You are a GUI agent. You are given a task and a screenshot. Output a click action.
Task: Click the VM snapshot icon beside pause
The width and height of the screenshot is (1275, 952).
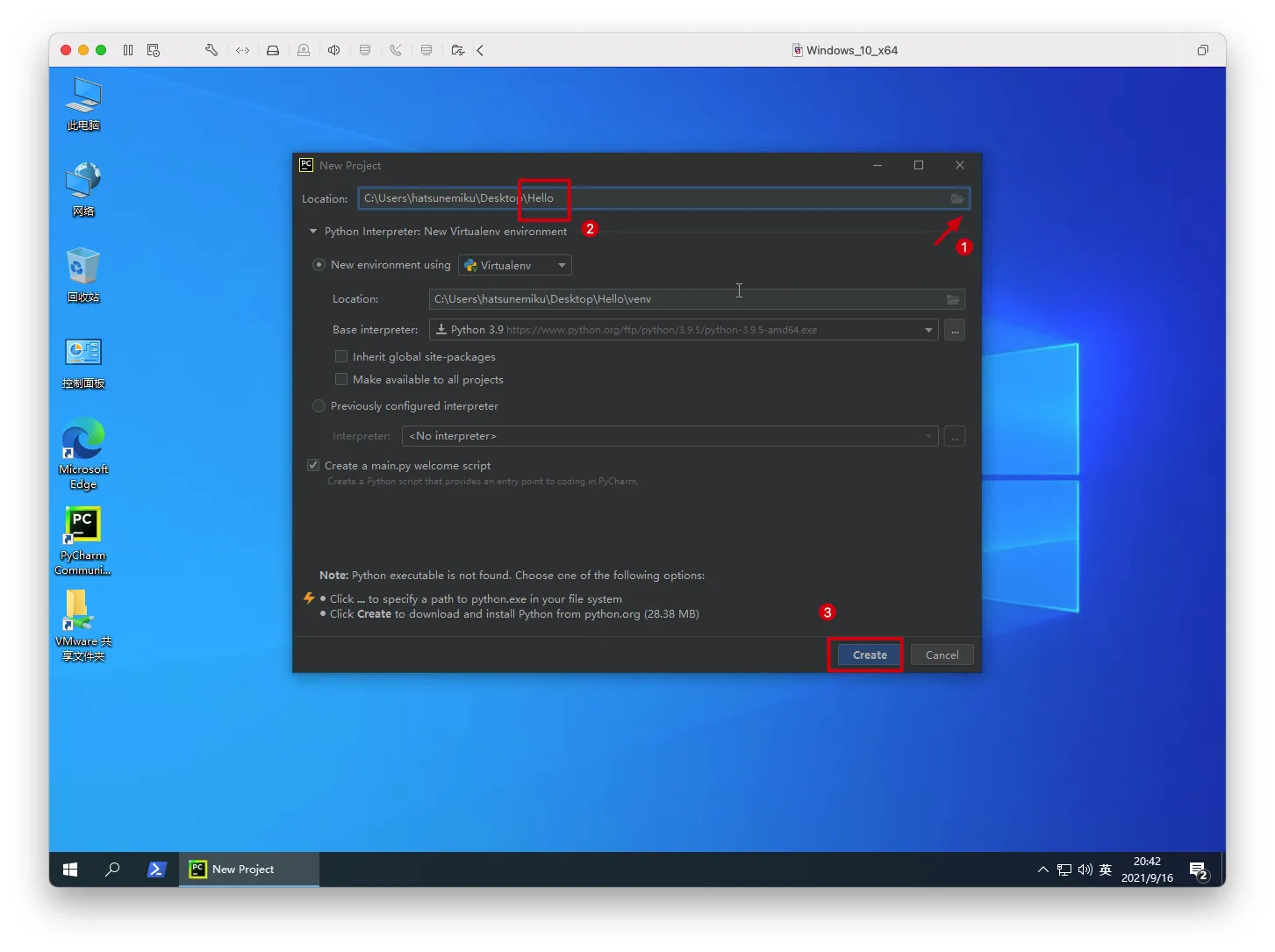154,50
